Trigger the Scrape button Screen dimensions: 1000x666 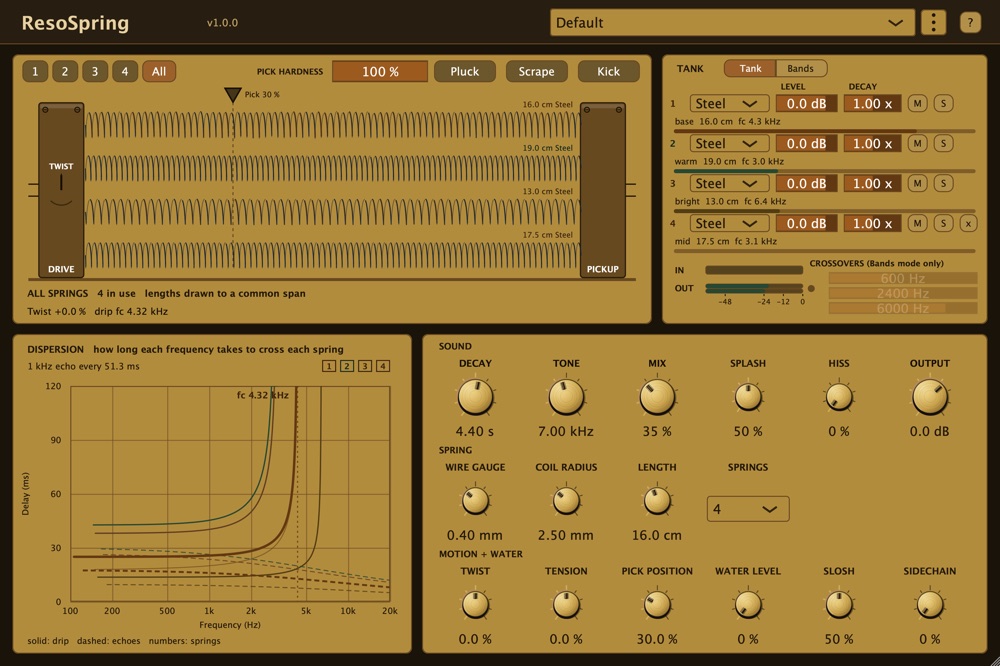[536, 71]
